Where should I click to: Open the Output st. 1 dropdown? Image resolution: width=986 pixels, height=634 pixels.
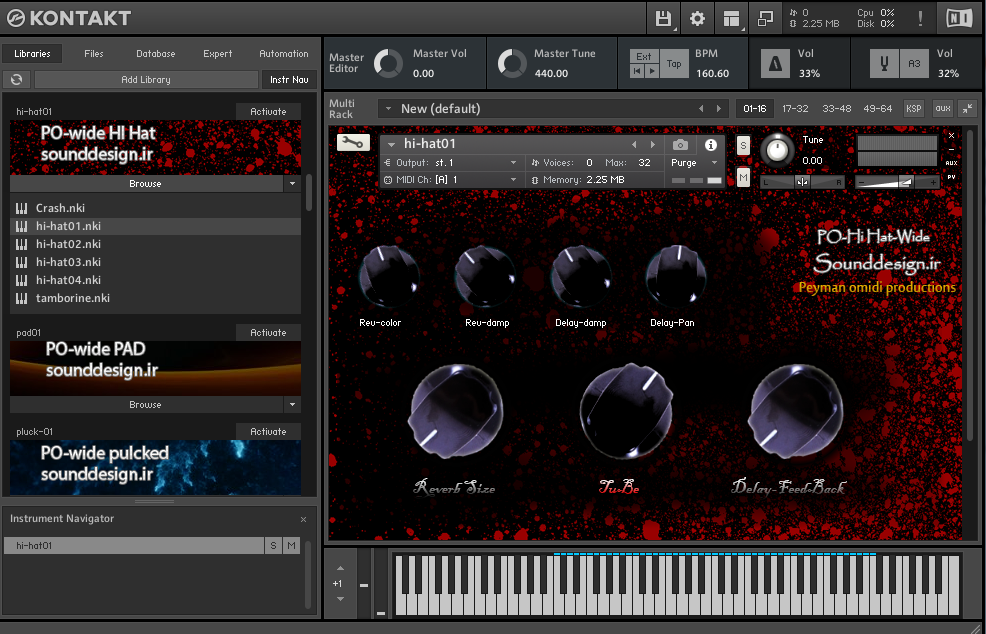pos(514,163)
